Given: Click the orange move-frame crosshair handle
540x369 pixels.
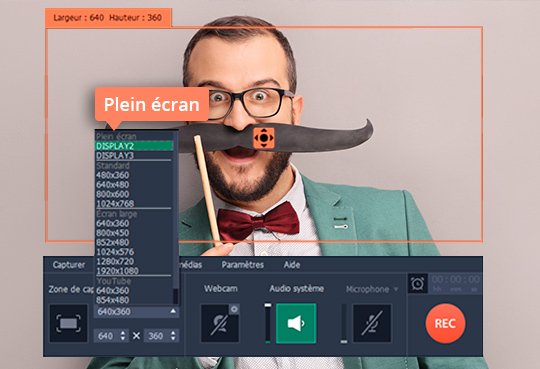Looking at the screenshot, I should click(x=264, y=138).
